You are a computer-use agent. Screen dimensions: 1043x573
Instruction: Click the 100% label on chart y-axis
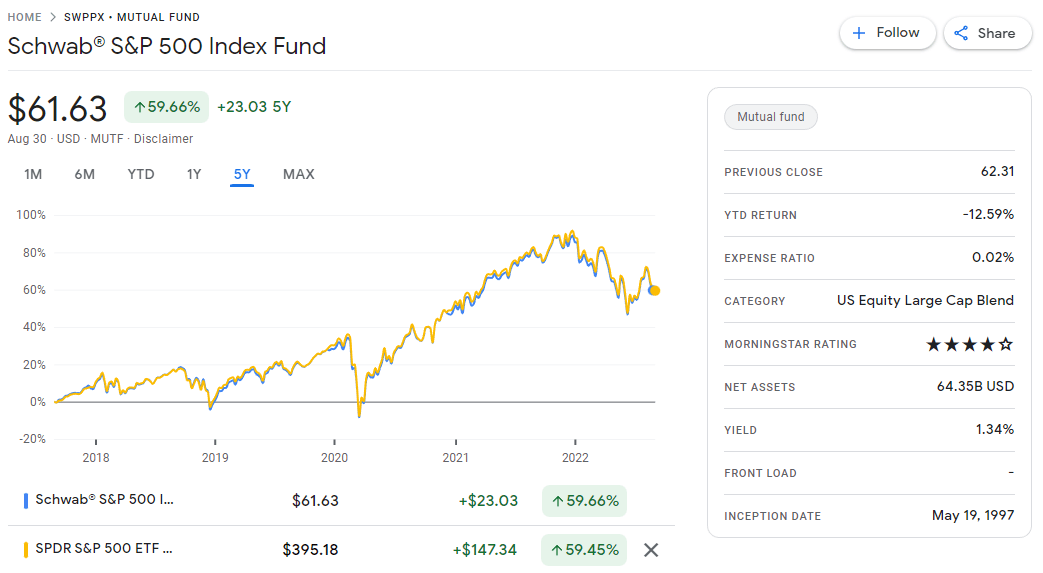pyautogui.click(x=31, y=215)
